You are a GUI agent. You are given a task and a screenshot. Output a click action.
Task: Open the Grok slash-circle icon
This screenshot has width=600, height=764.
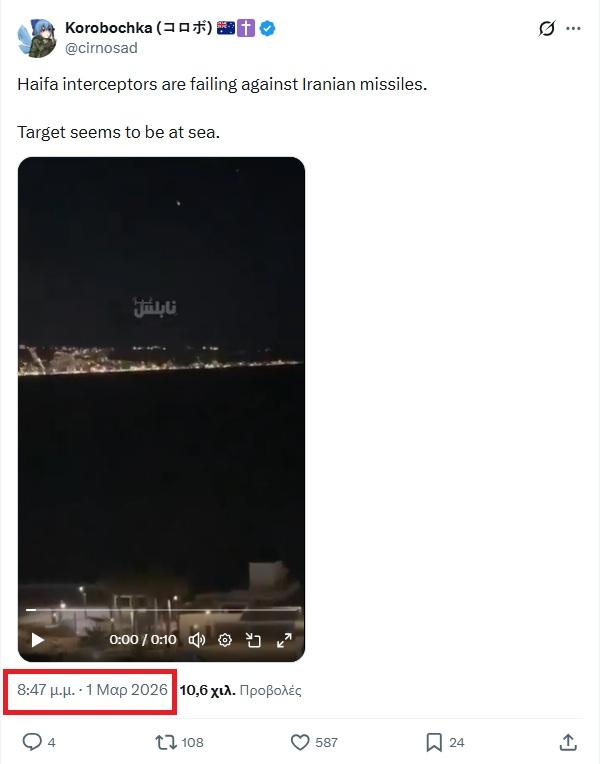(x=547, y=28)
